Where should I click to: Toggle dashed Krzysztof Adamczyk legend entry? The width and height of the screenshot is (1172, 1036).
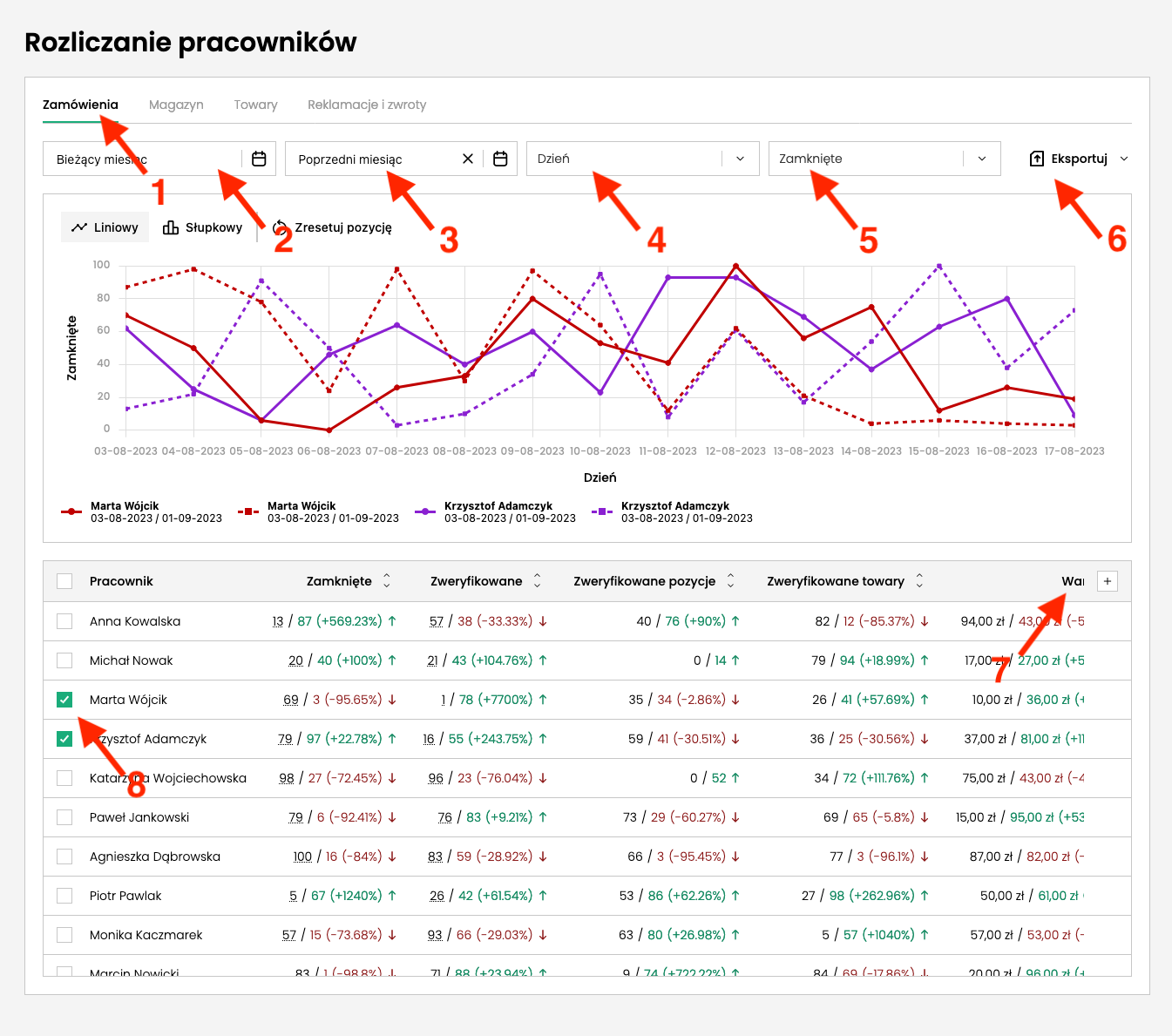pos(672,511)
